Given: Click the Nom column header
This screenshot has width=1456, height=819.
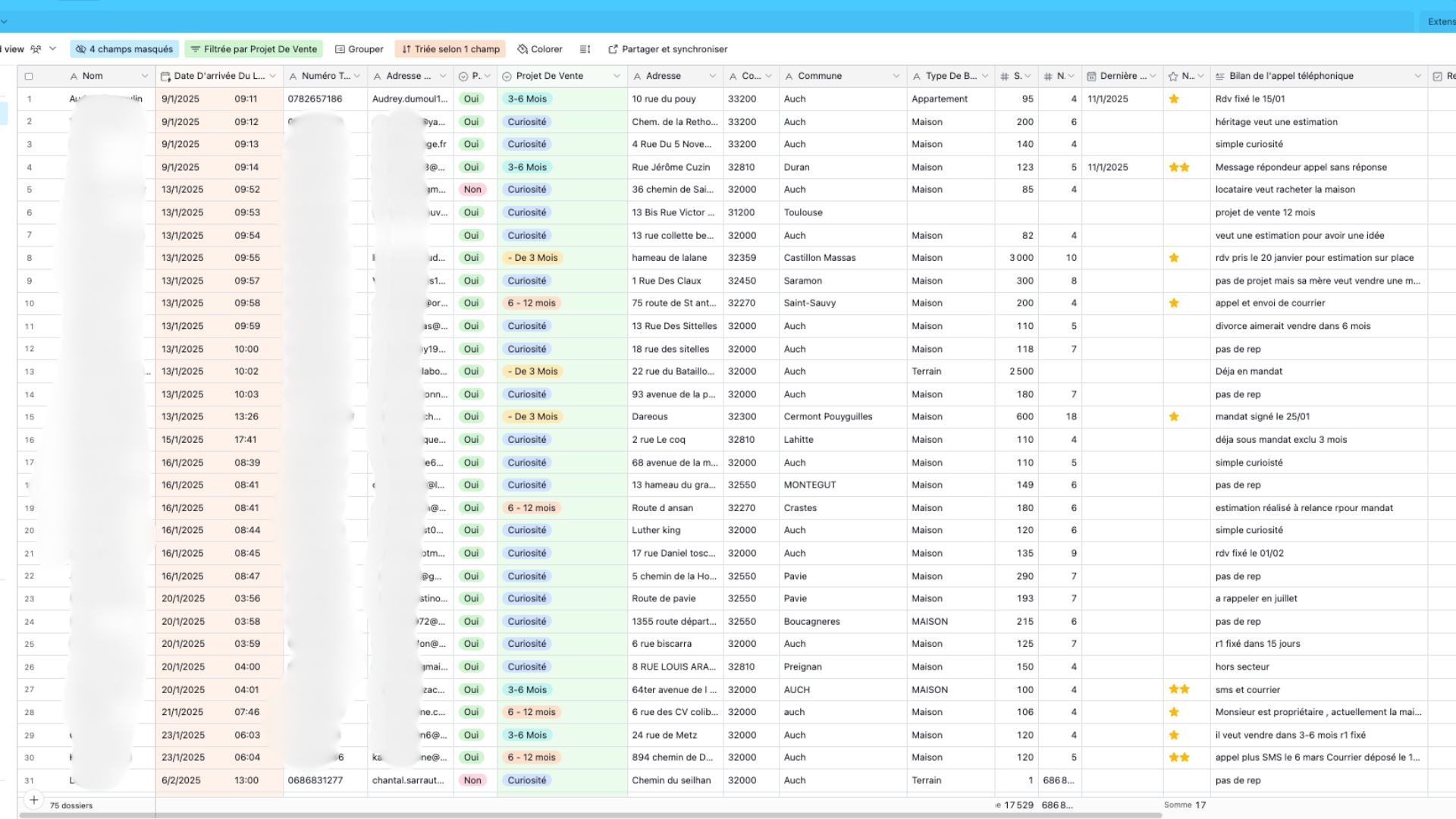Looking at the screenshot, I should pos(93,76).
